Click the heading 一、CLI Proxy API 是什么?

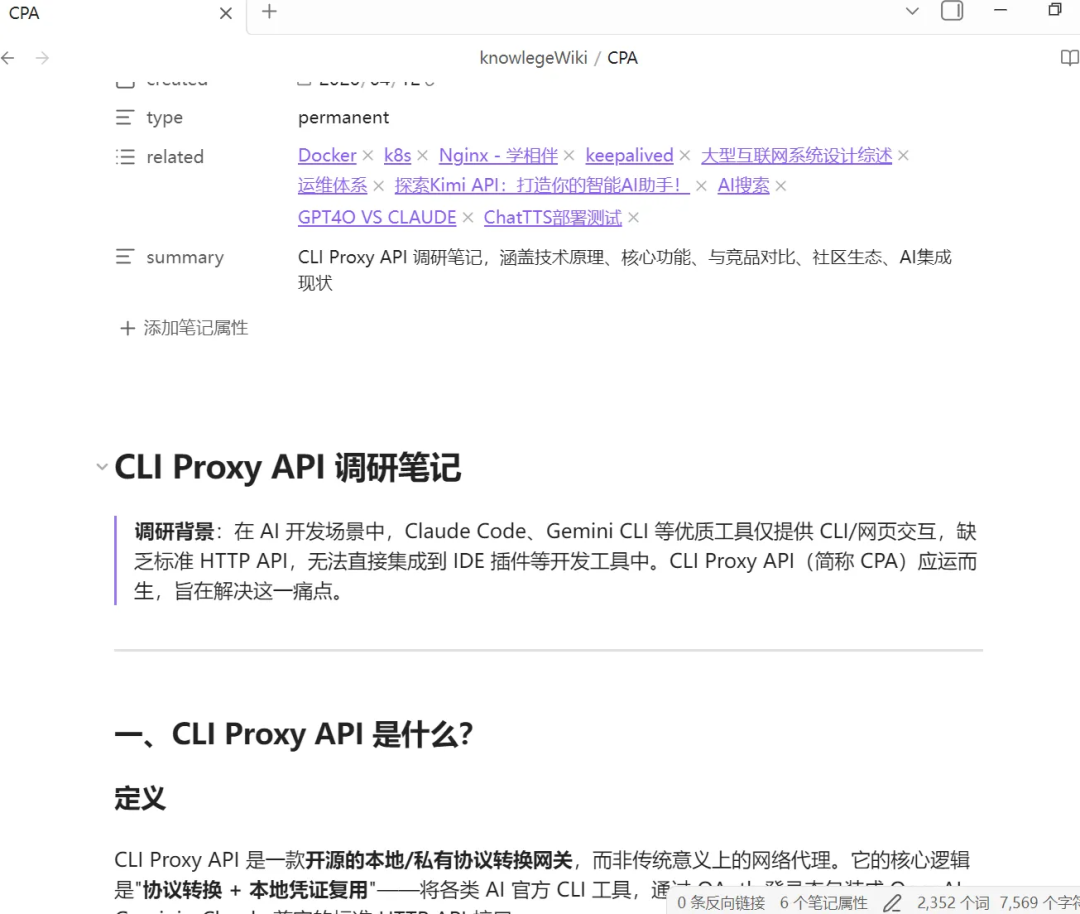(293, 734)
